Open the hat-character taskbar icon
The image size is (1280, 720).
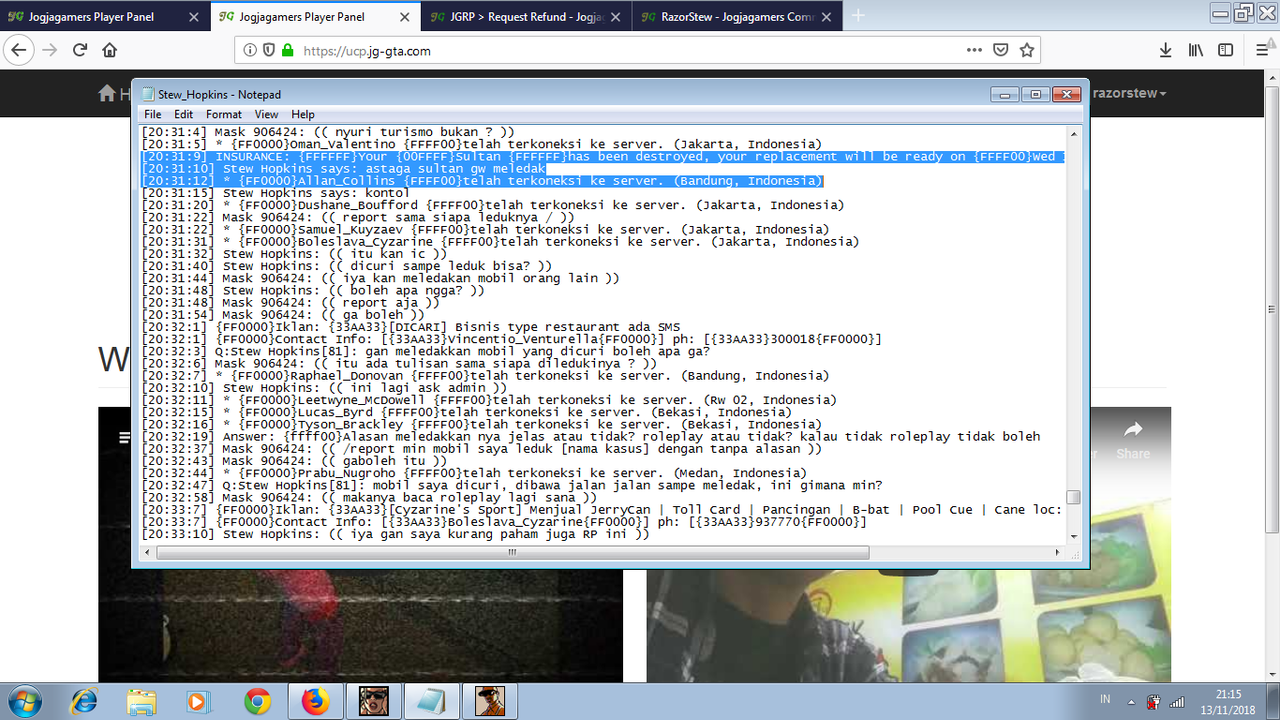(491, 701)
